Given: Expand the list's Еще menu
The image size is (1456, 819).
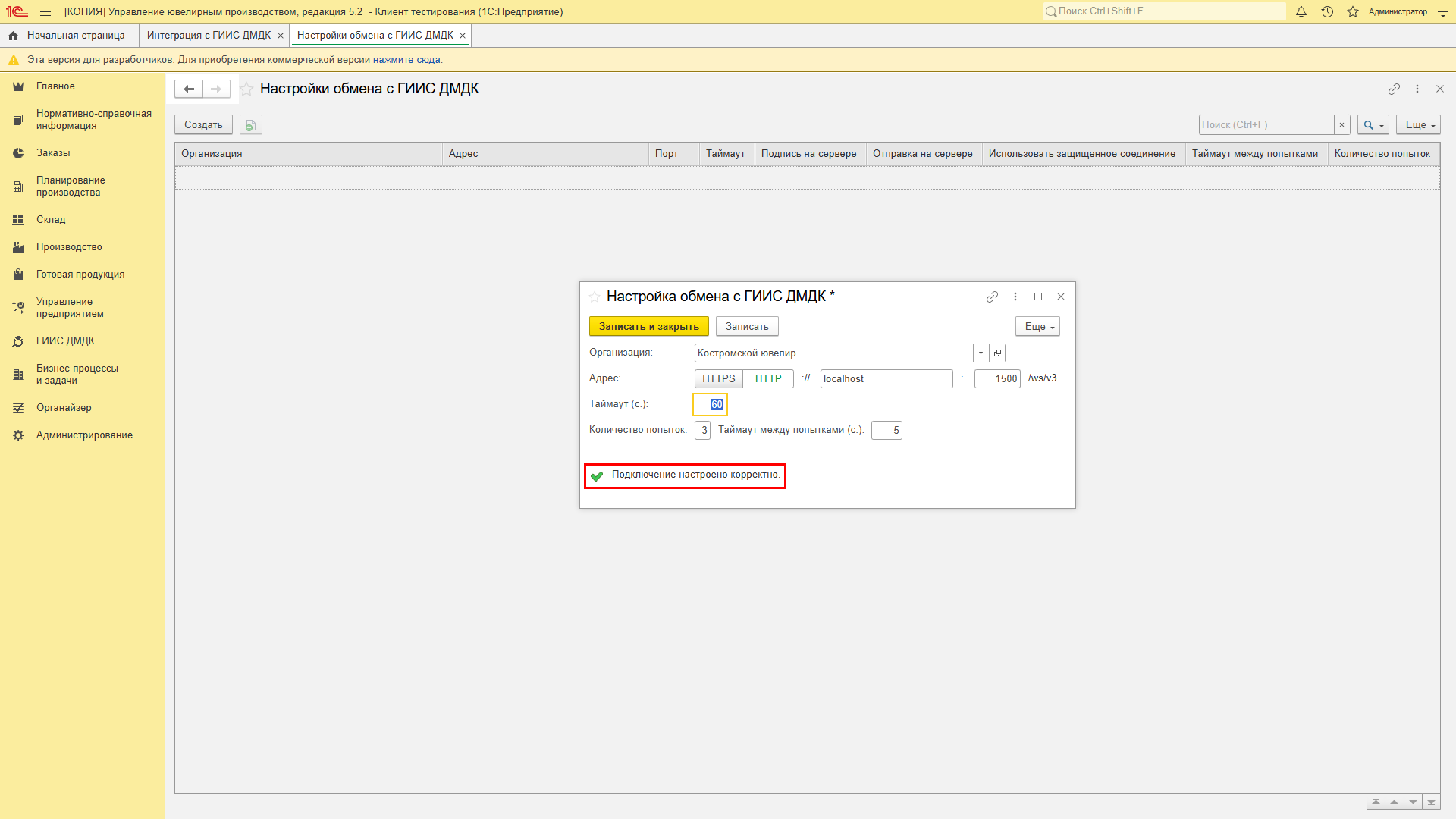Looking at the screenshot, I should click(x=1418, y=125).
